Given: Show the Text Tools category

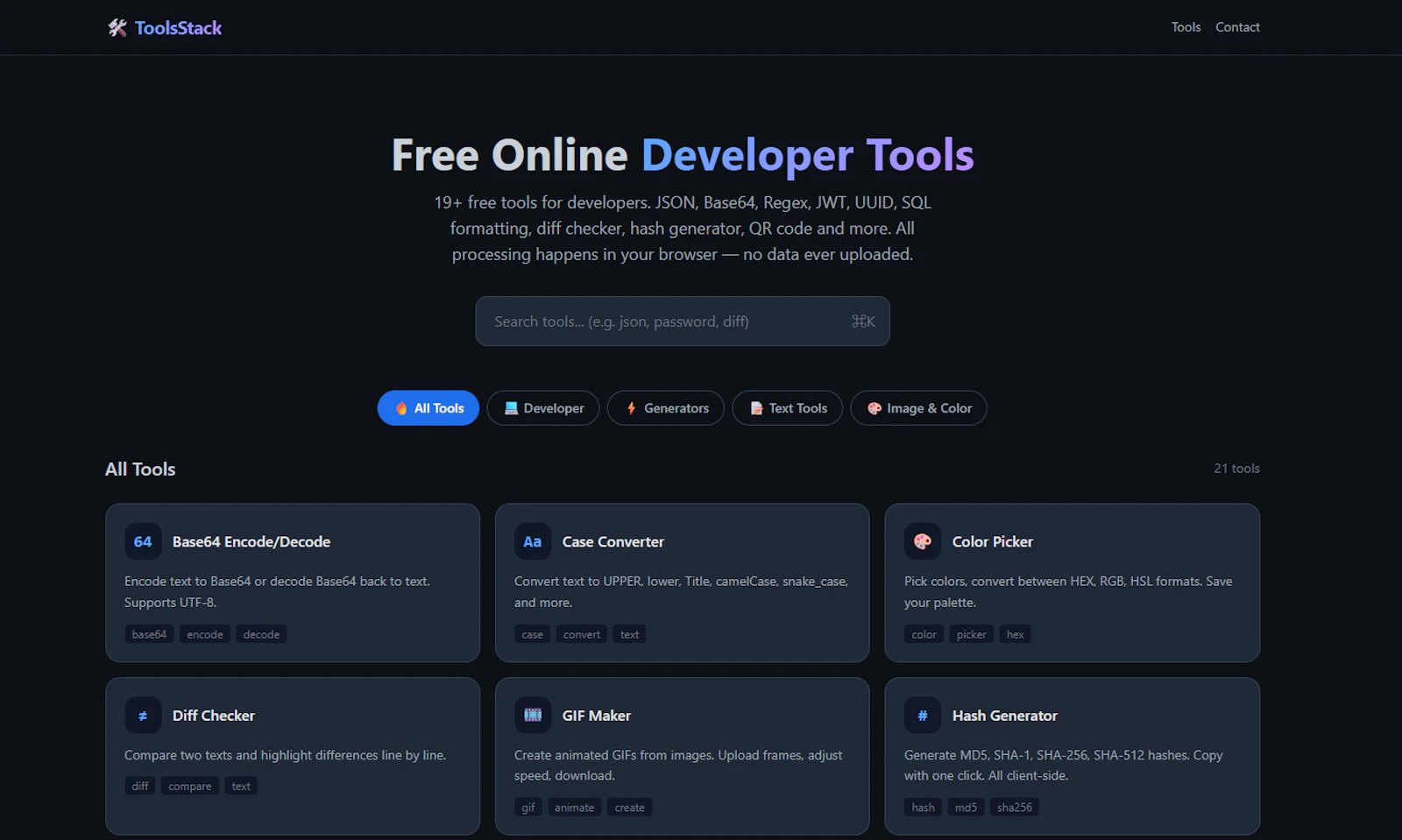Looking at the screenshot, I should click(x=788, y=408).
